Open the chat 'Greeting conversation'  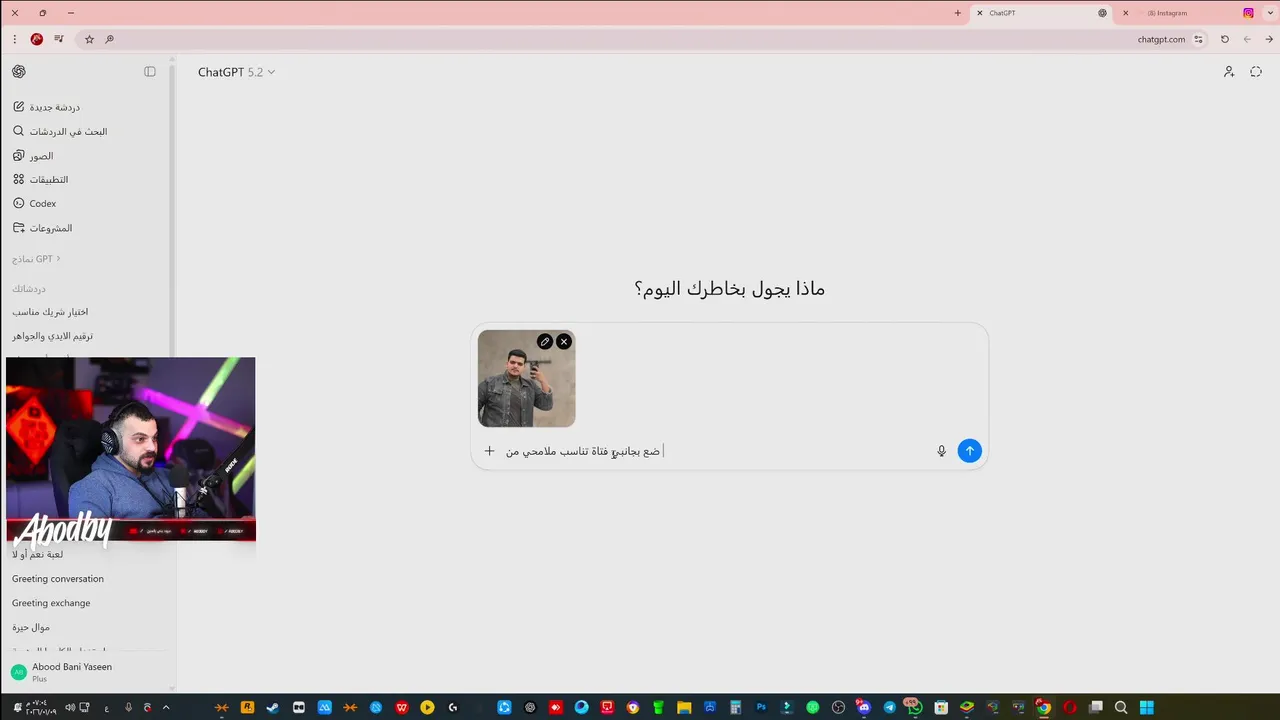click(58, 579)
